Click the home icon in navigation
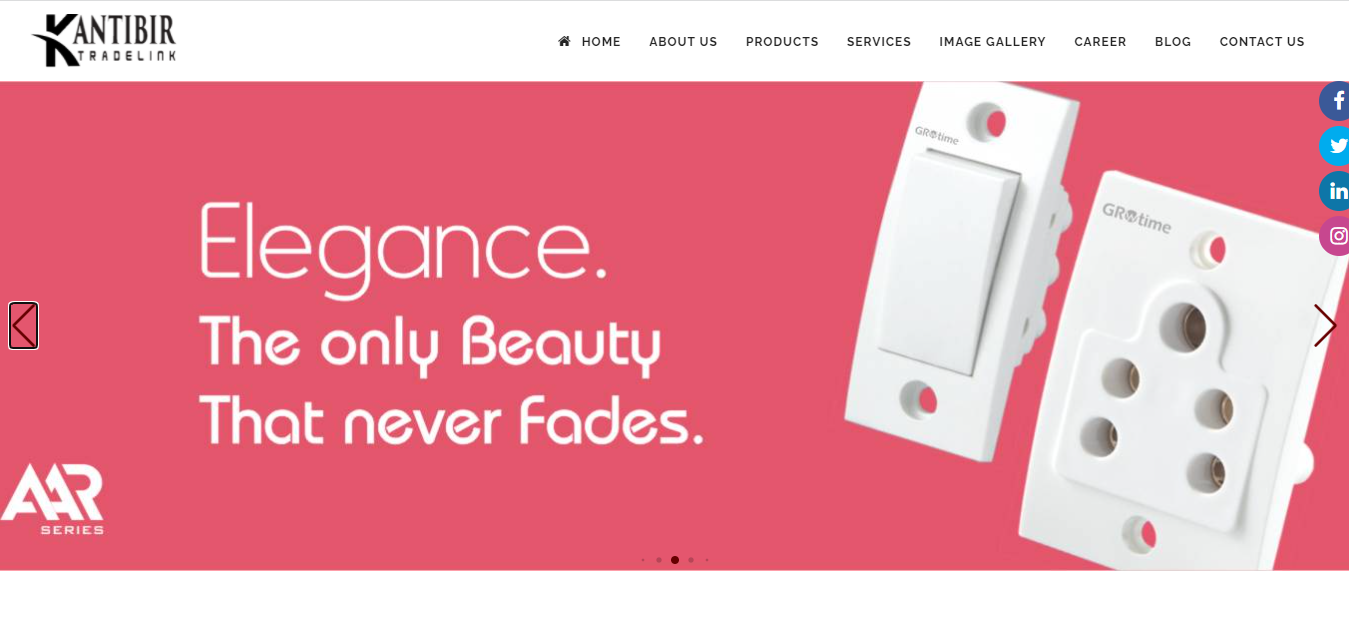The image size is (1349, 633). (x=564, y=41)
